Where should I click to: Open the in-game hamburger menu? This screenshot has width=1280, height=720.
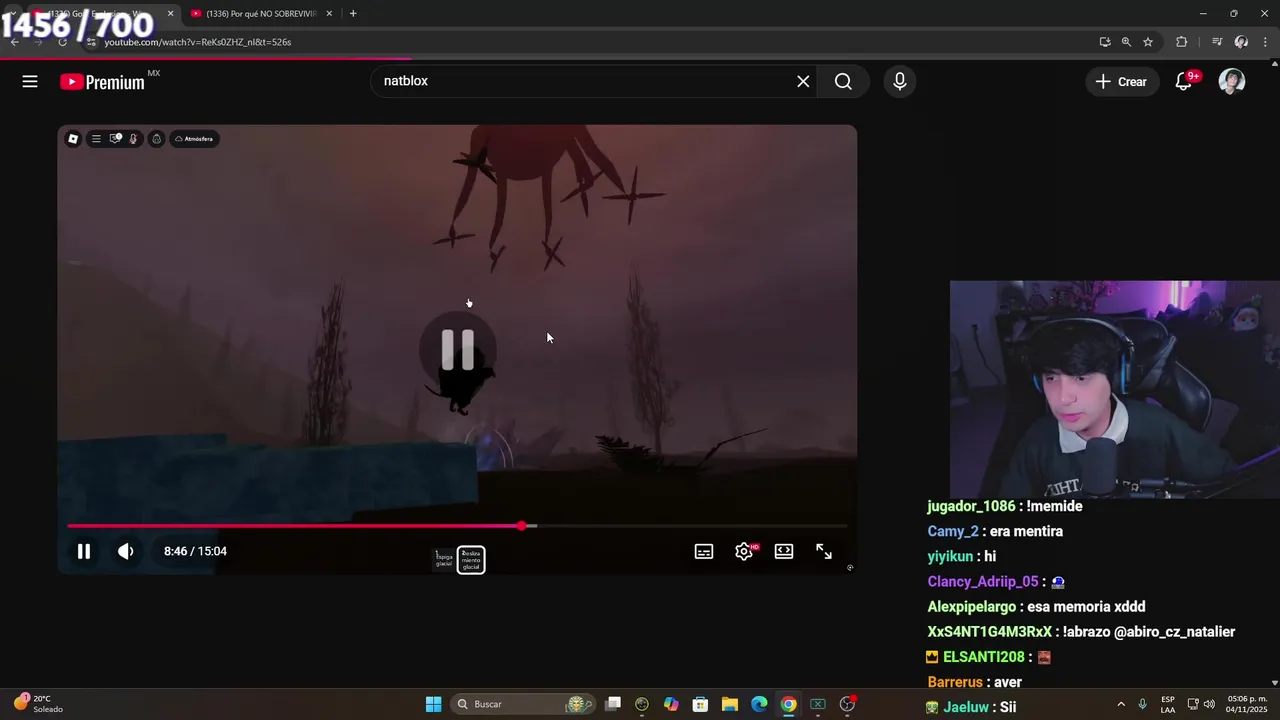click(96, 139)
